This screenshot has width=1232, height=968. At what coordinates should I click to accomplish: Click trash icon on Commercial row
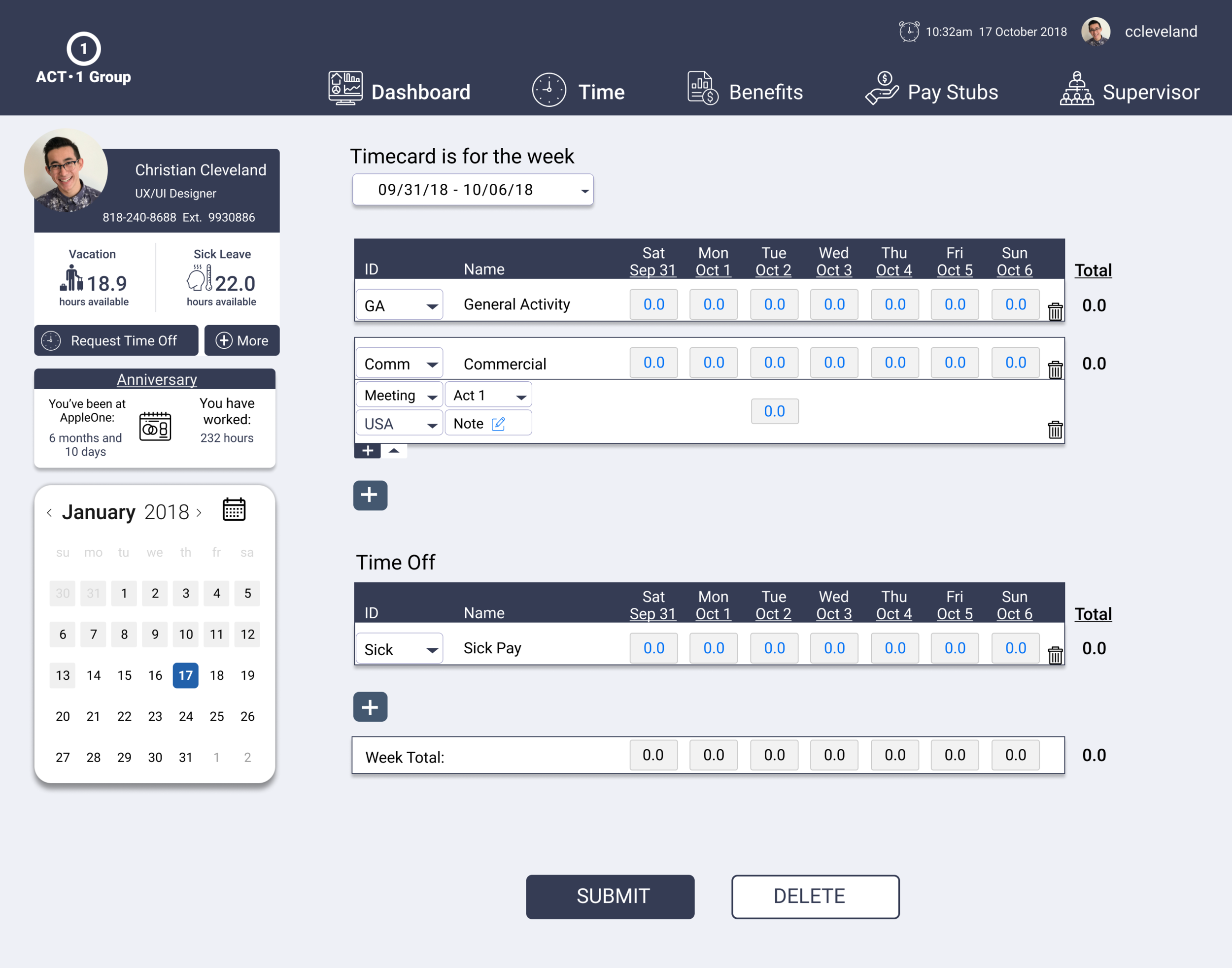point(1055,370)
